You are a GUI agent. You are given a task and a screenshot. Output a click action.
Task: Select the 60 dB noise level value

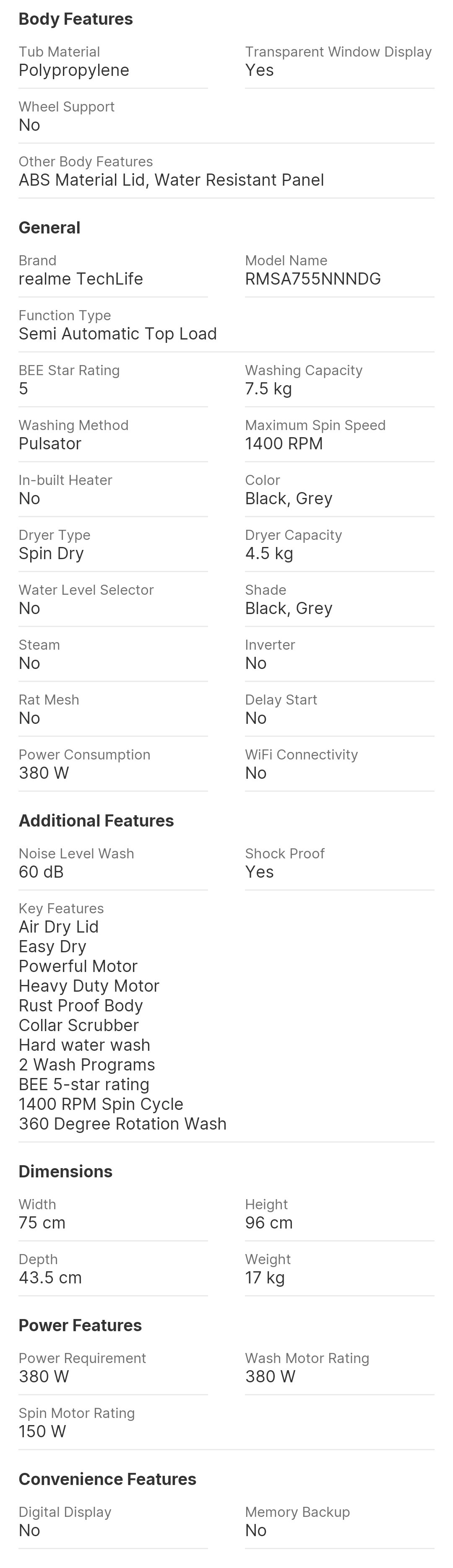(41, 872)
